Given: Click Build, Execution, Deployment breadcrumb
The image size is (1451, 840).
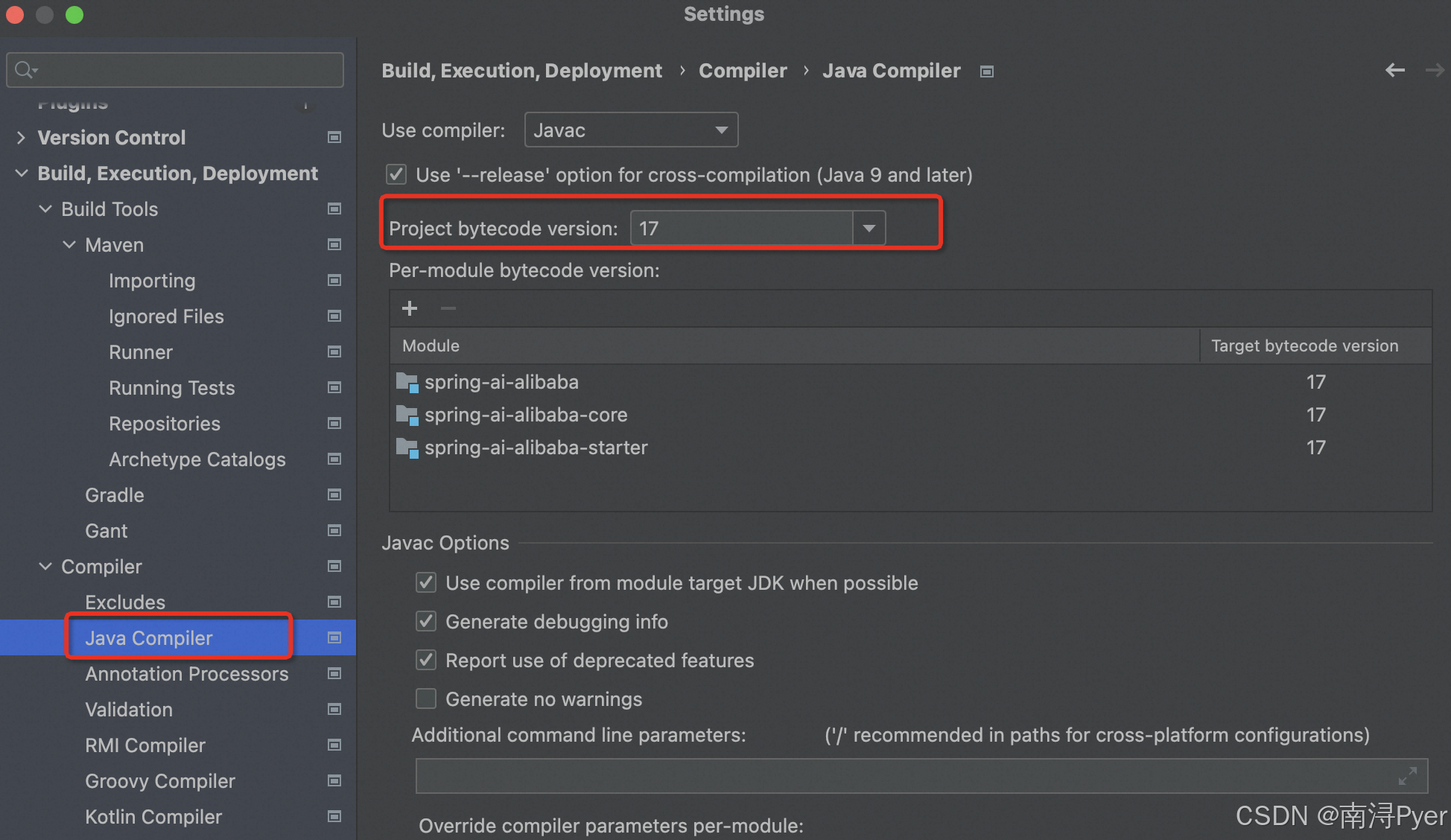Looking at the screenshot, I should [x=521, y=71].
